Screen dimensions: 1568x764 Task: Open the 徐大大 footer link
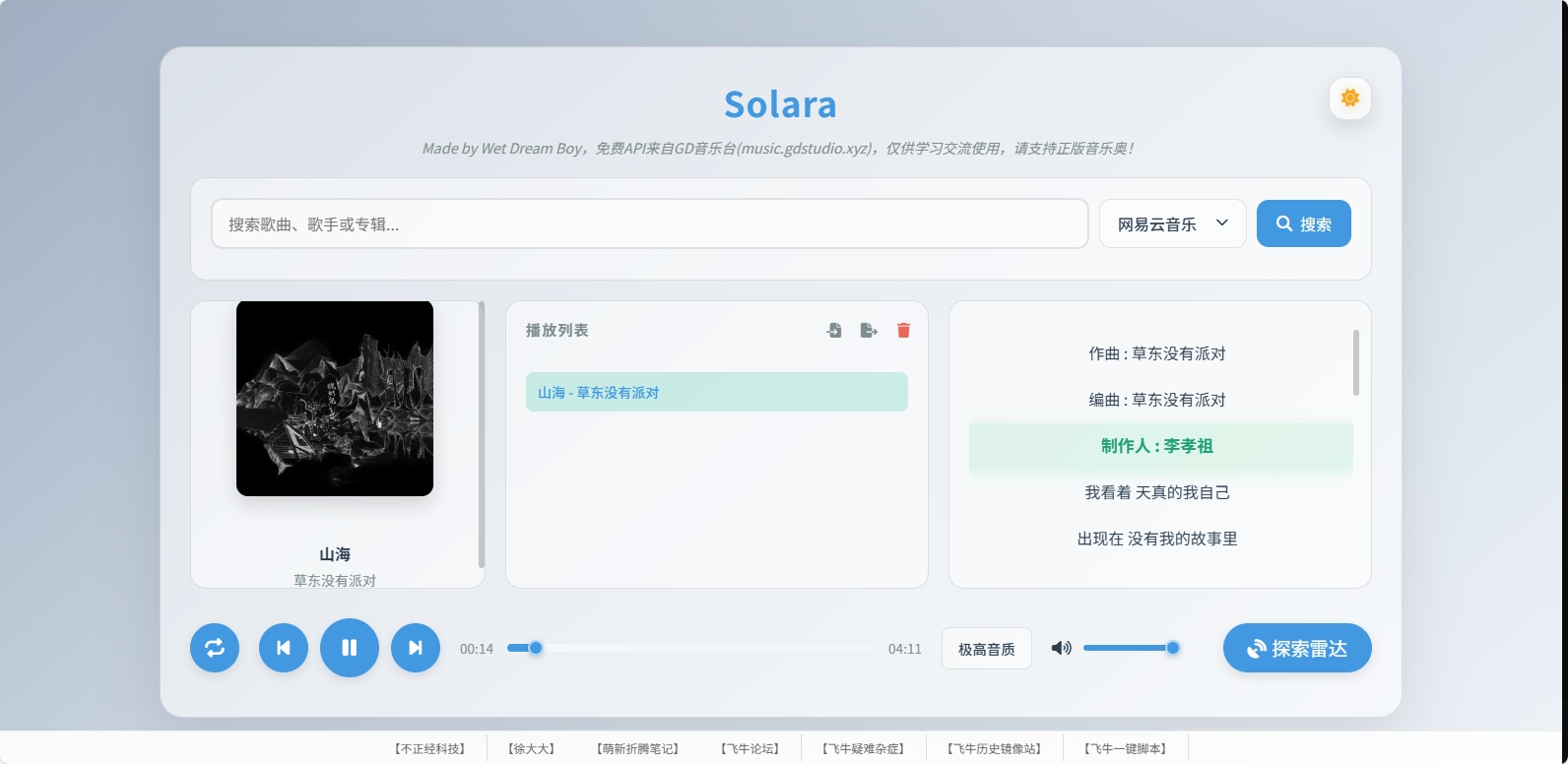point(532,749)
